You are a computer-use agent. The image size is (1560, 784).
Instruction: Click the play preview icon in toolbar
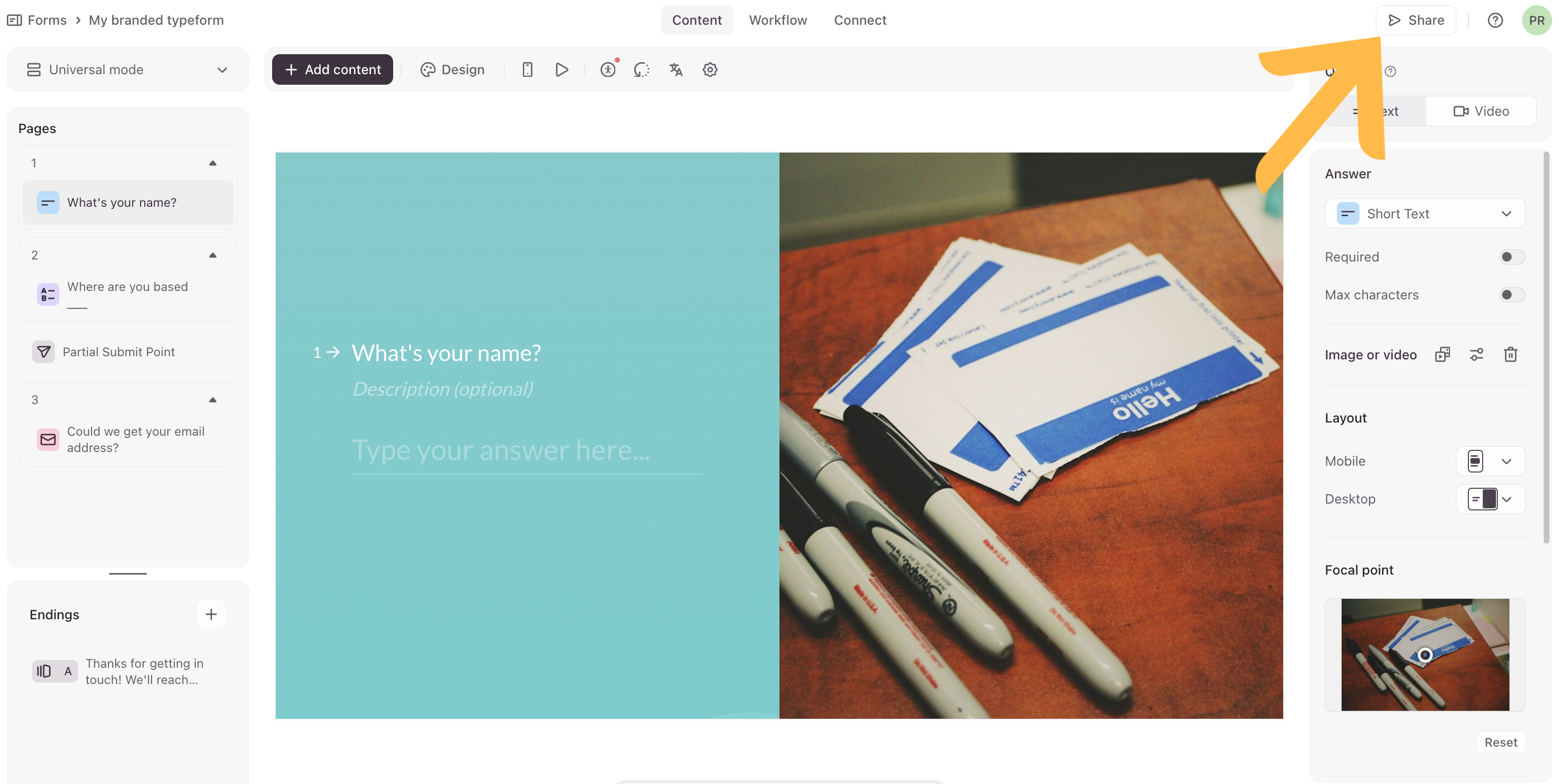pyautogui.click(x=562, y=69)
